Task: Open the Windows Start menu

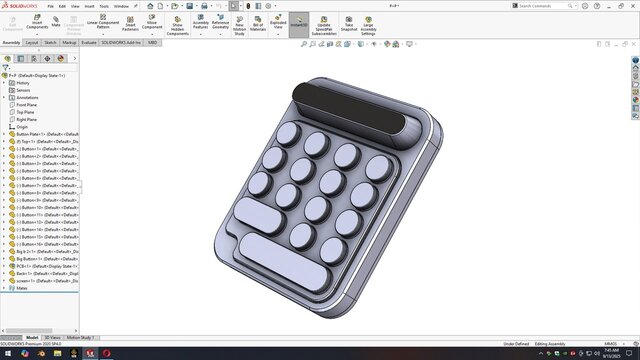Action: click(8, 353)
